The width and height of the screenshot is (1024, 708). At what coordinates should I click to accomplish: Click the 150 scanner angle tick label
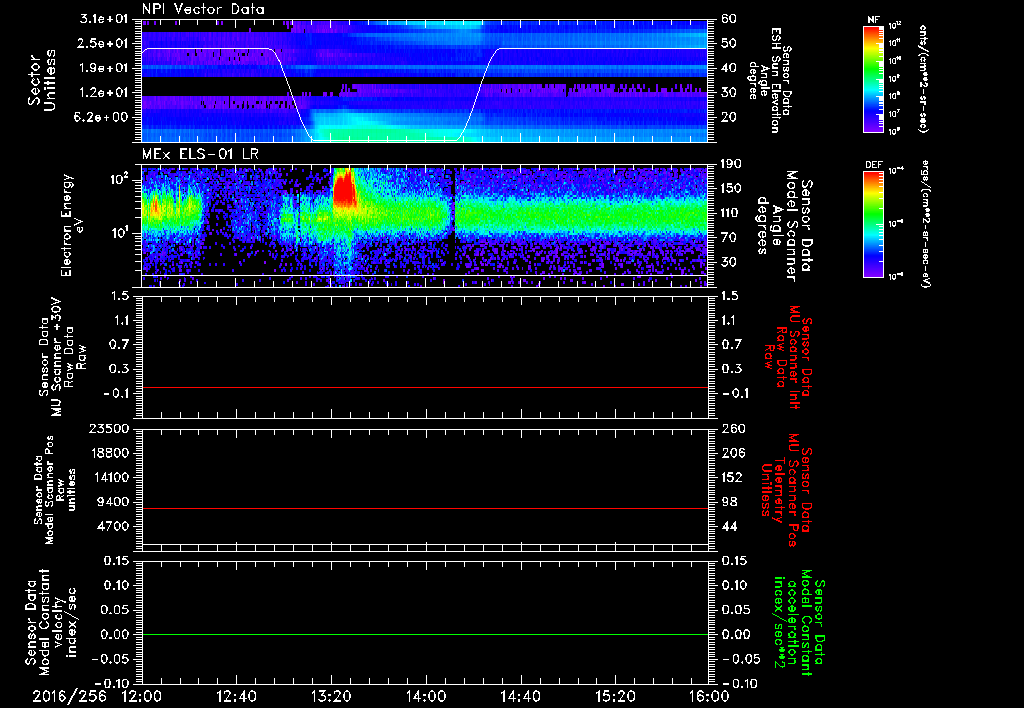point(731,188)
